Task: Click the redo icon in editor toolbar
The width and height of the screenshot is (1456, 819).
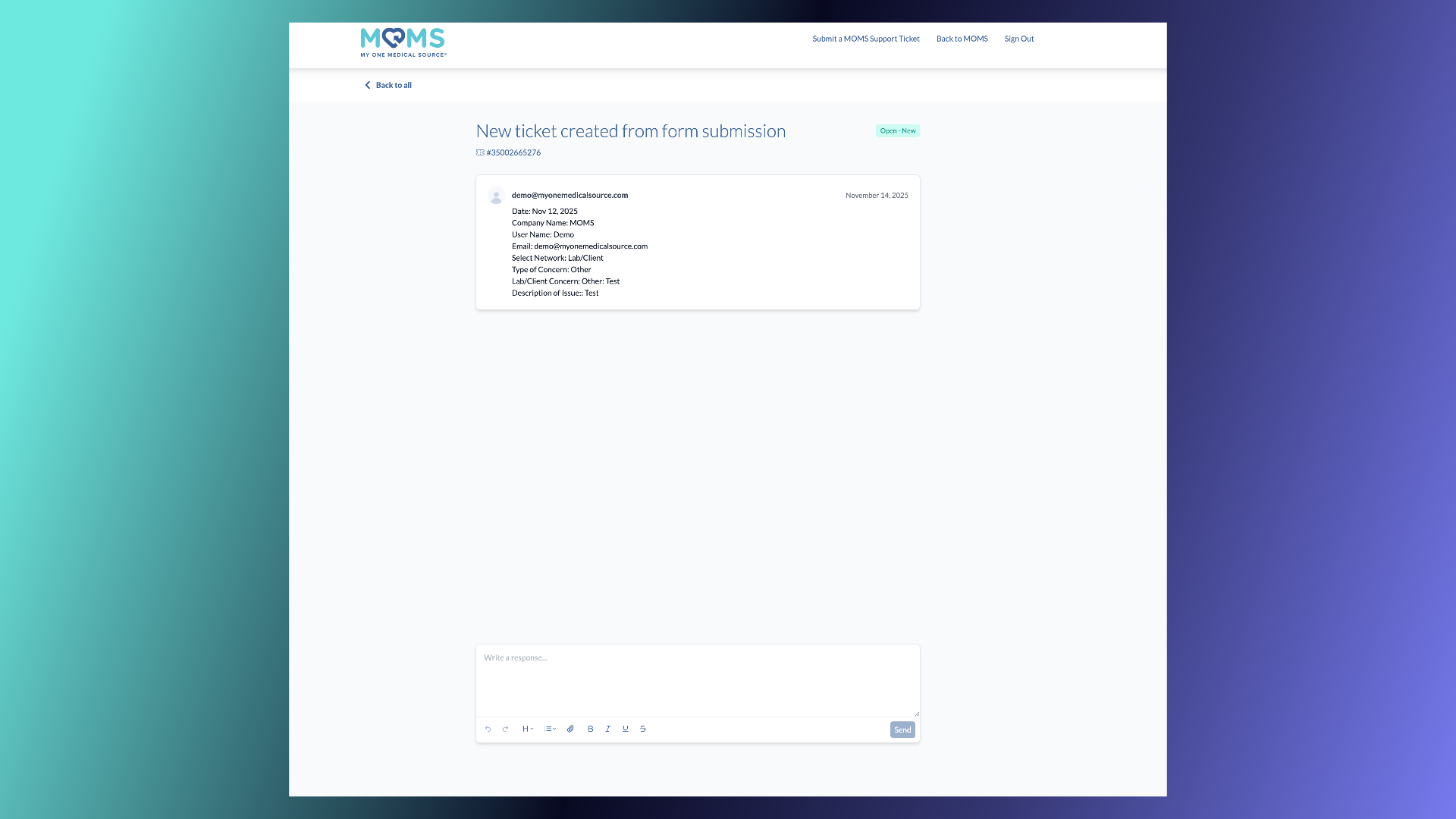Action: click(x=505, y=729)
